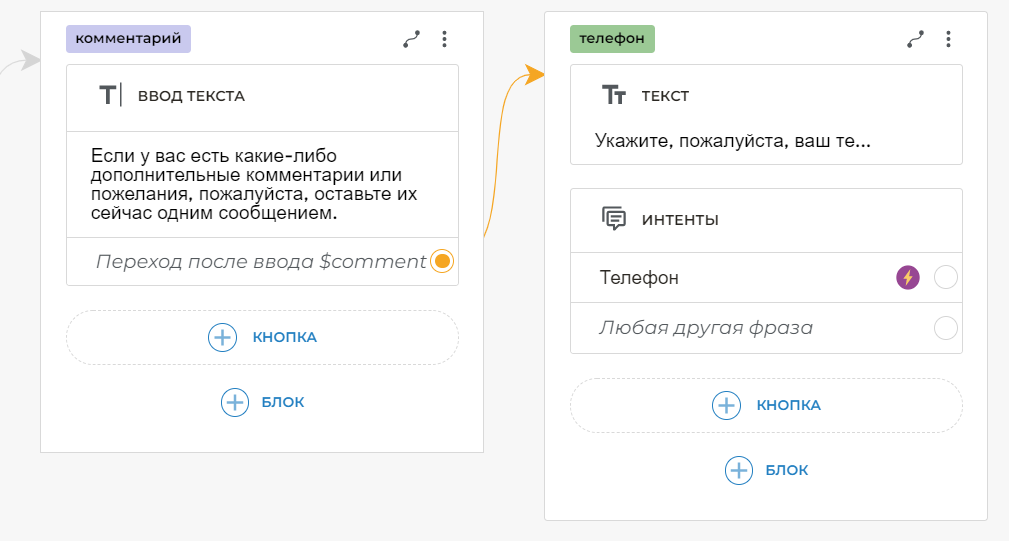The height and width of the screenshot is (541, 1009).
Task: Click the connection path icon in комментарий block
Action: (x=411, y=39)
